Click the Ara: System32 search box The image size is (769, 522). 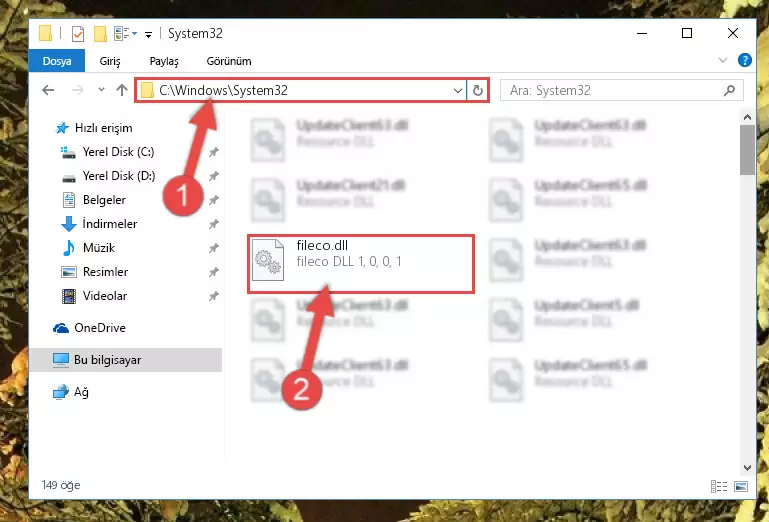point(621,90)
